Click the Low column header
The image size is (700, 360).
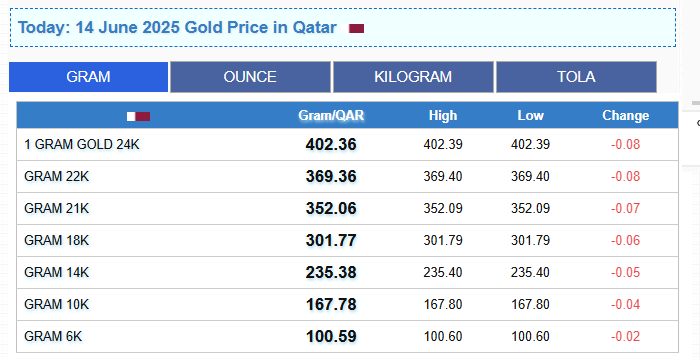click(530, 116)
